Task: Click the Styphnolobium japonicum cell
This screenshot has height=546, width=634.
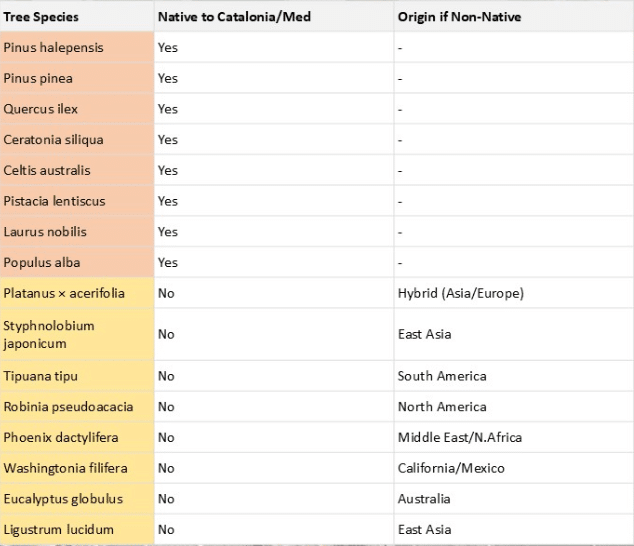Action: coord(49,334)
